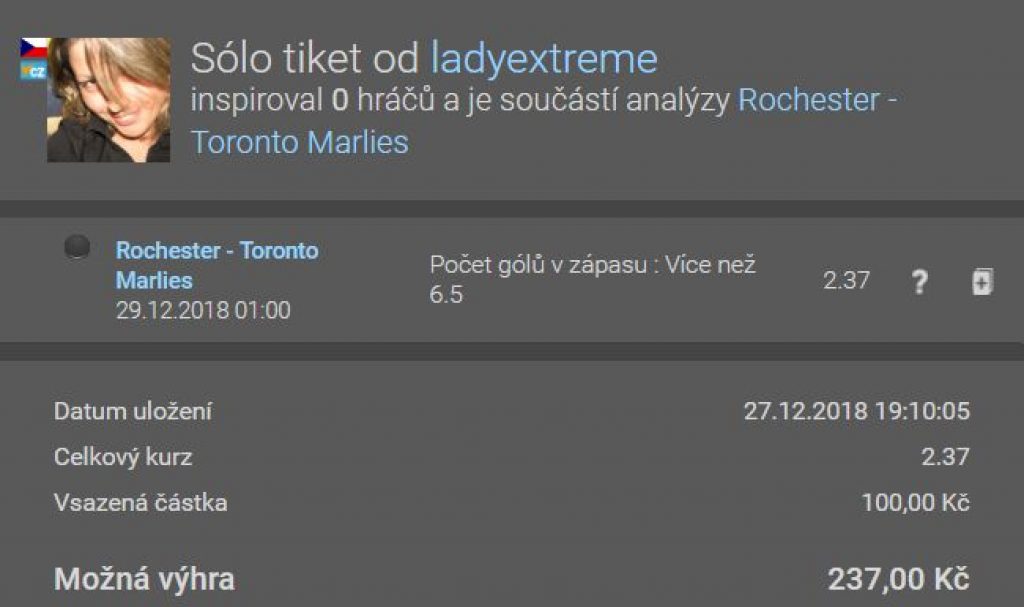Open the Rochester - Toronto Marlies match link in bet row
1024x607 pixels.
217,265
